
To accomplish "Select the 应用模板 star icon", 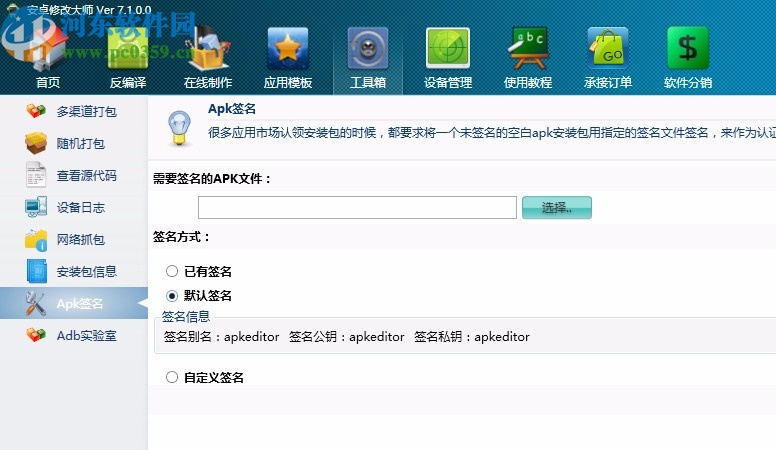I will point(288,49).
